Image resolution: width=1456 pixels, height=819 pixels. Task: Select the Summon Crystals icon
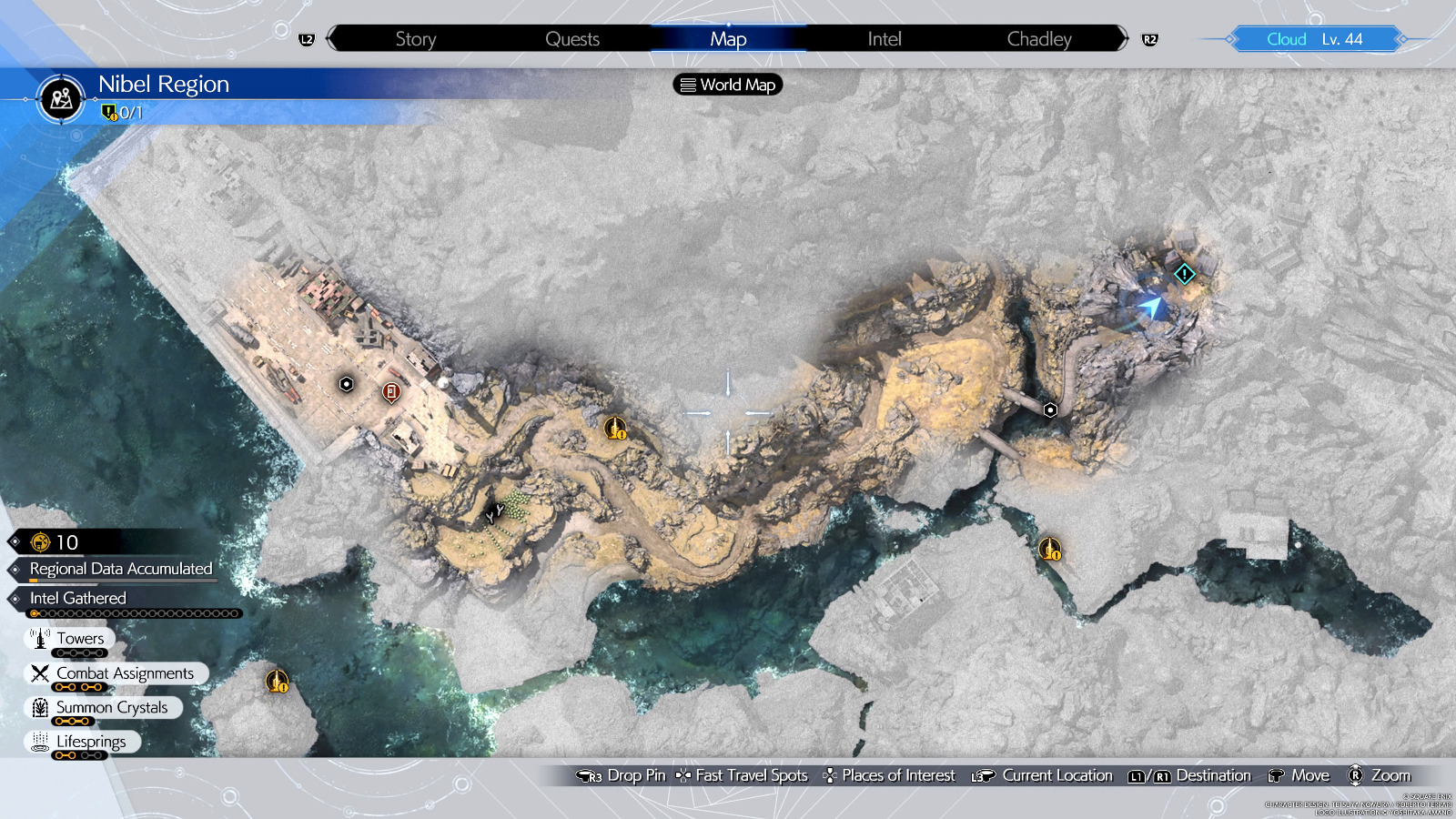pyautogui.click(x=40, y=707)
